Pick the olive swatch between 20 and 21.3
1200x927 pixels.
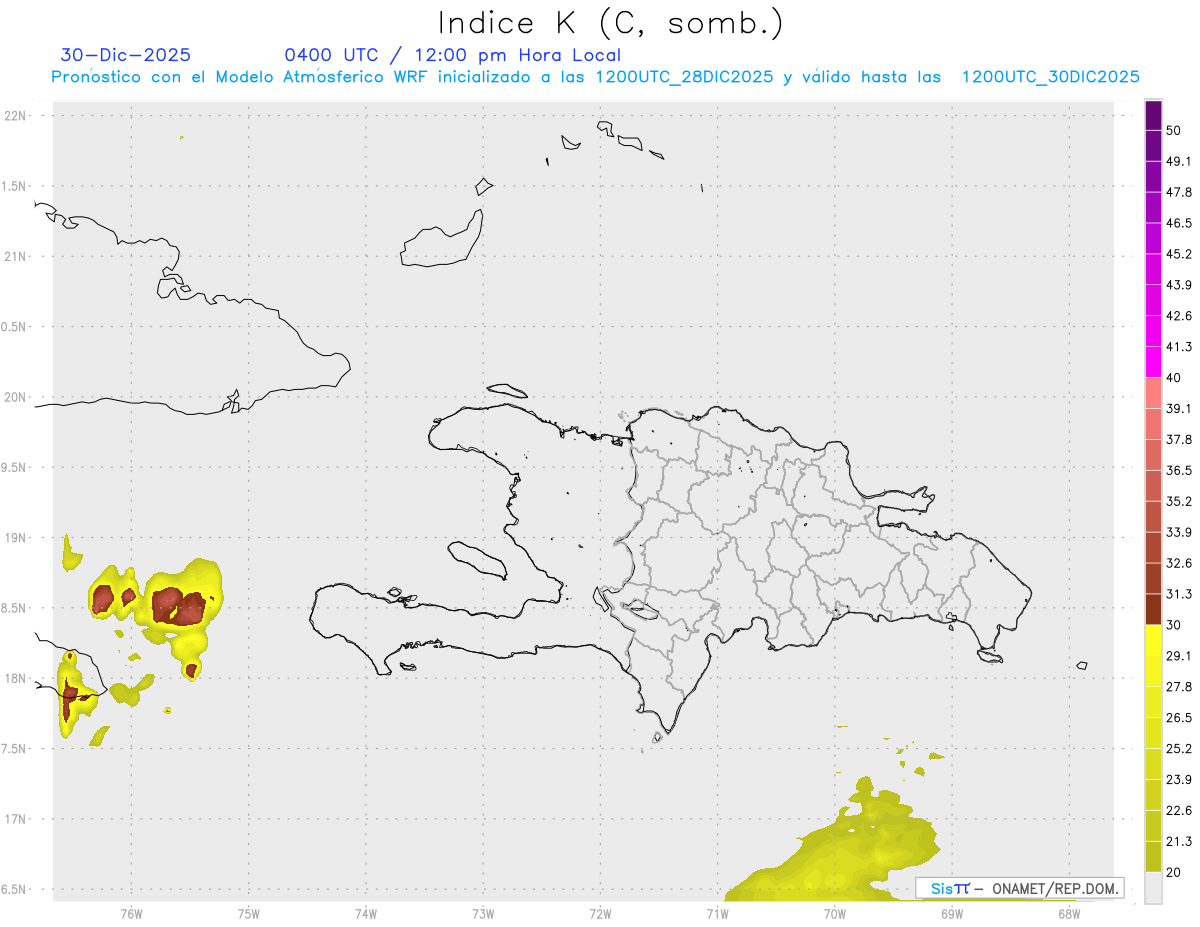click(1153, 857)
